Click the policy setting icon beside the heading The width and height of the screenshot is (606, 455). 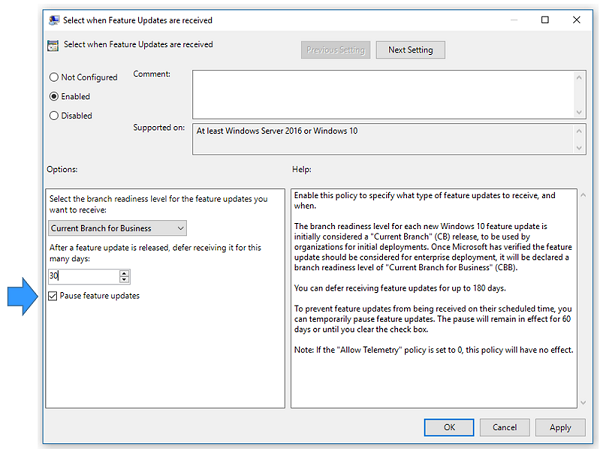coord(53,46)
